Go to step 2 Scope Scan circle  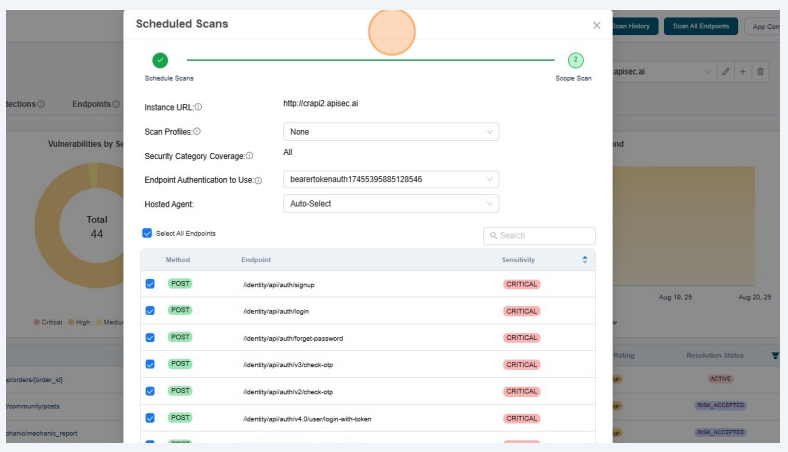click(575, 61)
